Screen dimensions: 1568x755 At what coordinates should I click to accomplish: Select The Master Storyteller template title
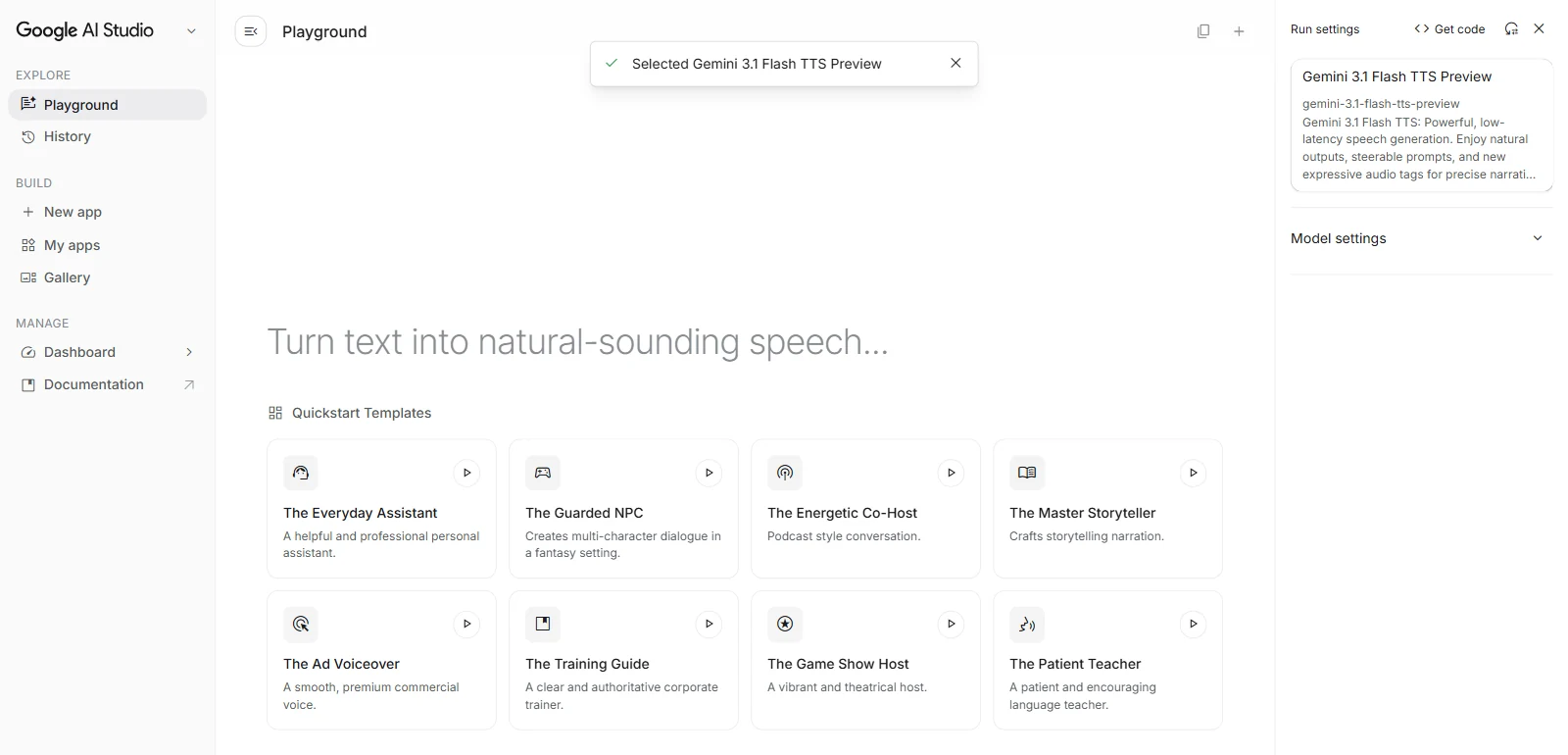tap(1083, 513)
